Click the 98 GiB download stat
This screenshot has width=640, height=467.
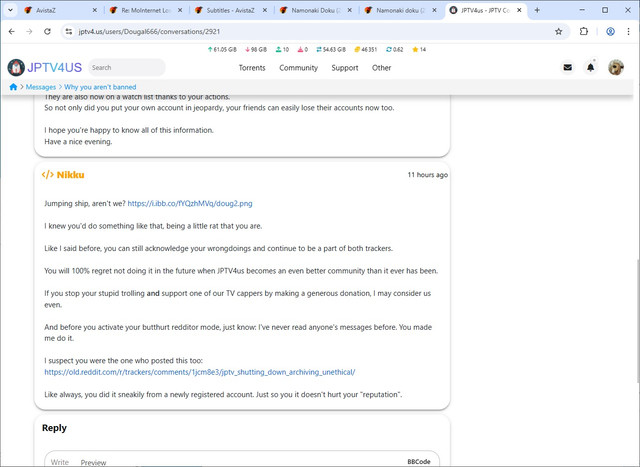[x=256, y=49]
